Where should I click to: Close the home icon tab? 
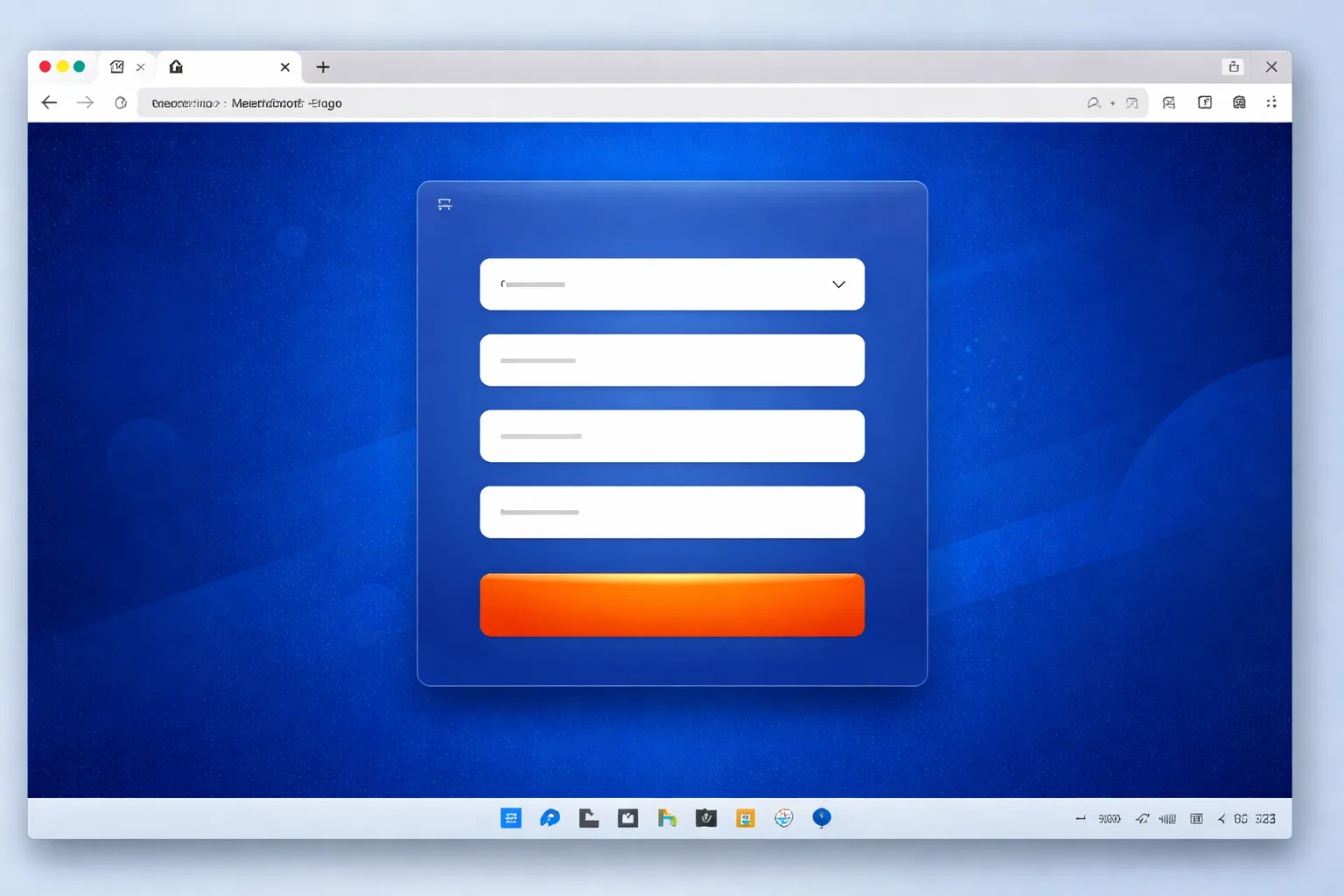[284, 66]
